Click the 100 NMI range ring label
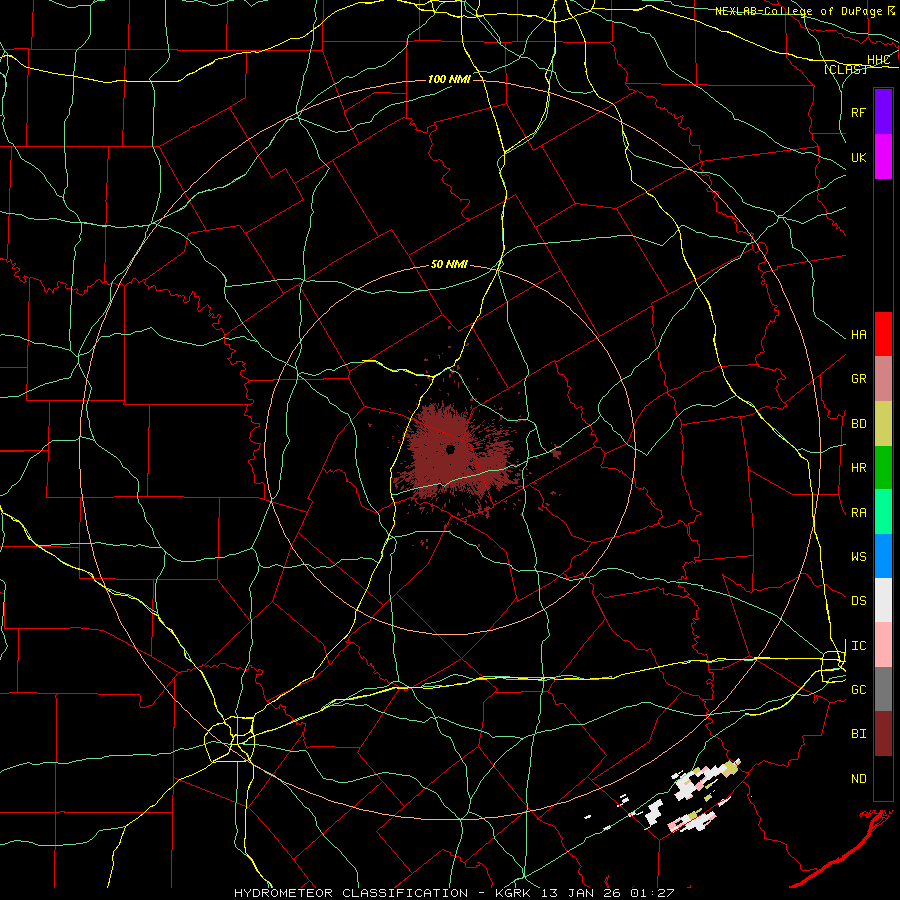 click(x=449, y=79)
